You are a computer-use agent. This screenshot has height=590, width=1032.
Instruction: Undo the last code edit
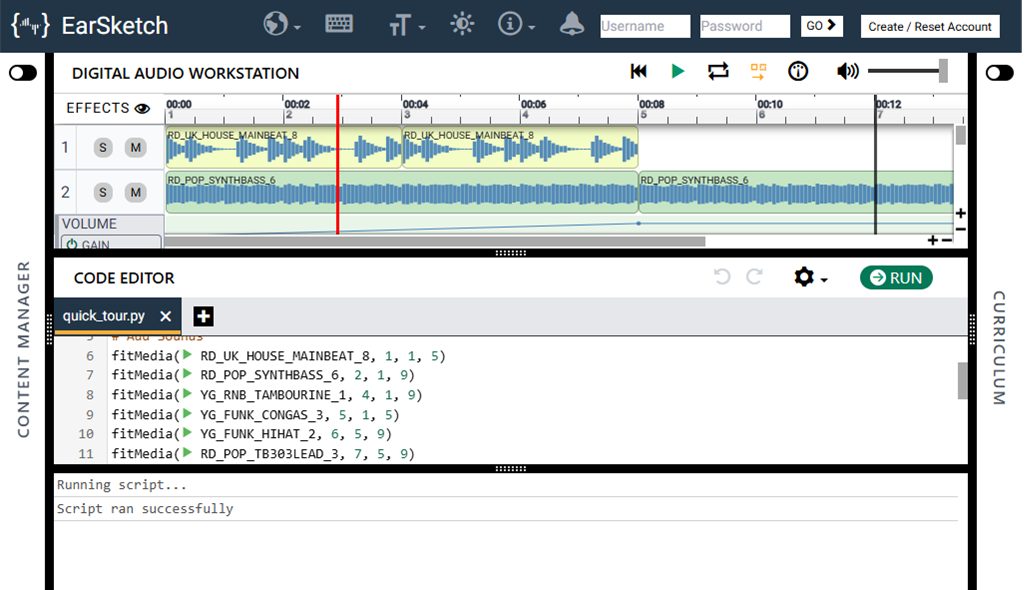click(722, 277)
